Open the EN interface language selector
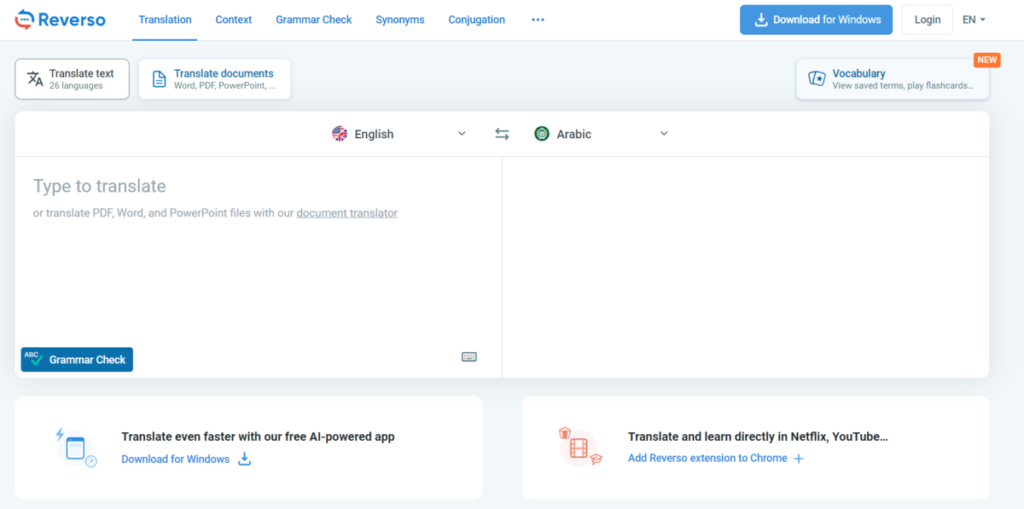This screenshot has width=1024, height=509. (x=974, y=20)
